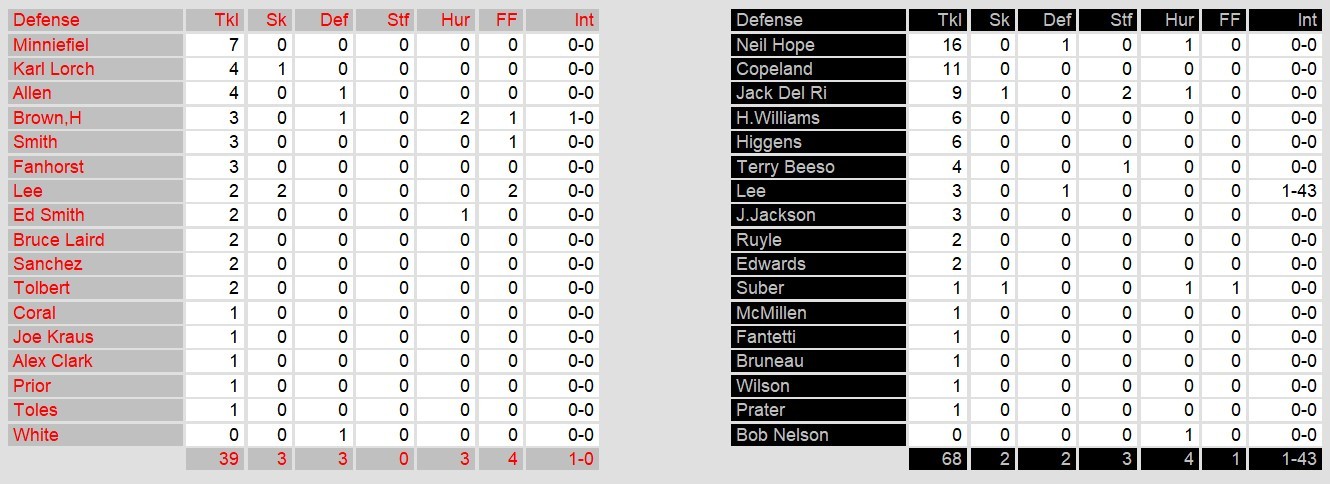
Task: Open Jack Del Ri player link
Action: (783, 93)
